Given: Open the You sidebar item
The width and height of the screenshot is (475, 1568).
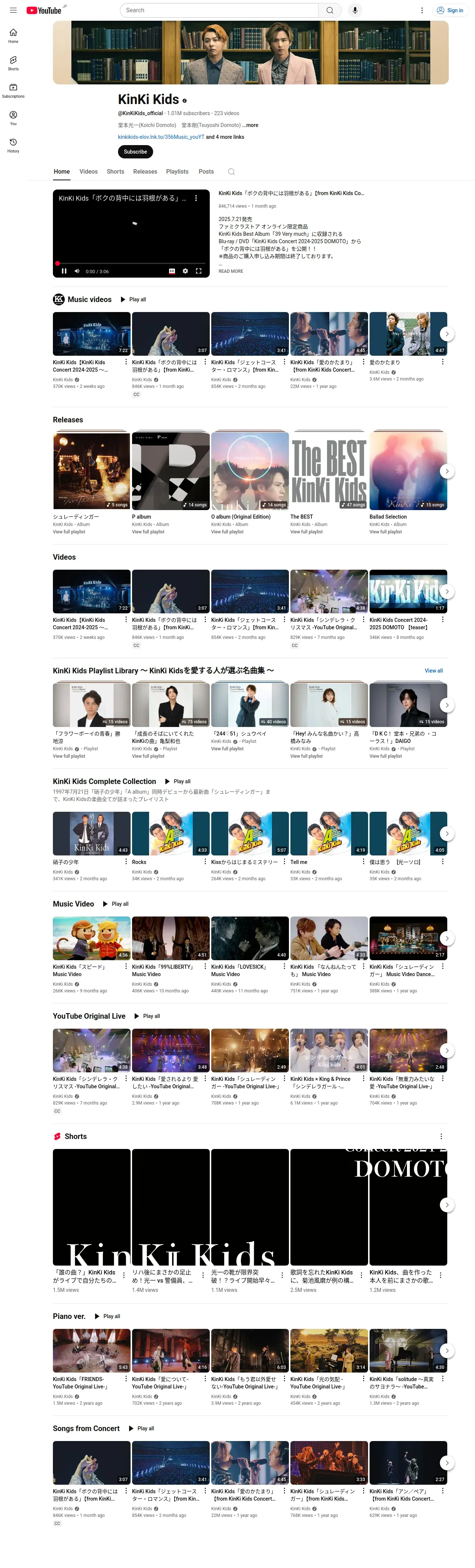Looking at the screenshot, I should (x=13, y=118).
